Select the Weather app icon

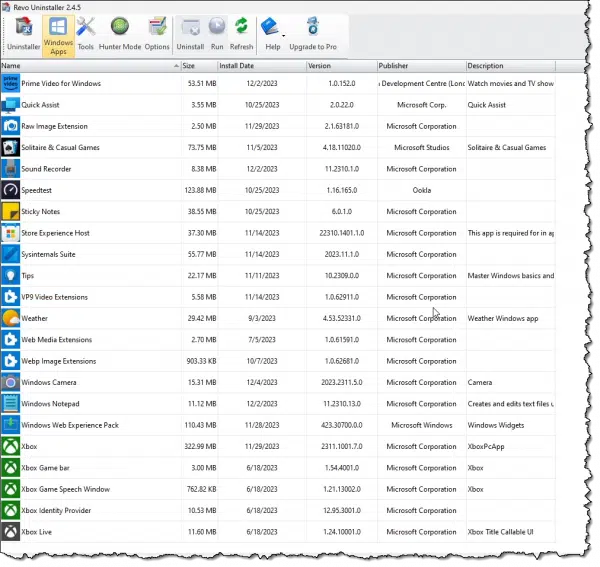click(x=10, y=318)
